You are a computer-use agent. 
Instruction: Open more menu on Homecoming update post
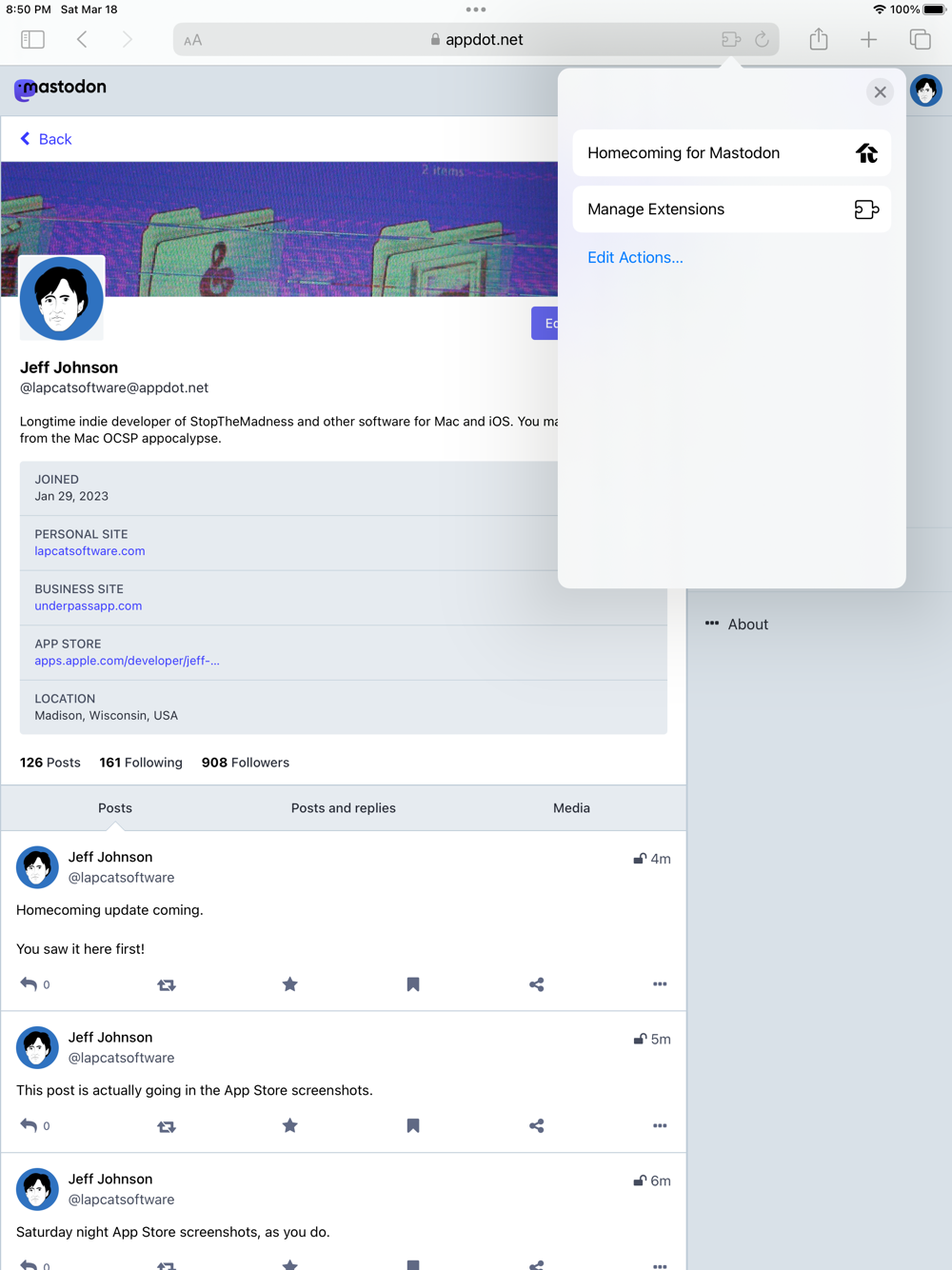pyautogui.click(x=660, y=984)
